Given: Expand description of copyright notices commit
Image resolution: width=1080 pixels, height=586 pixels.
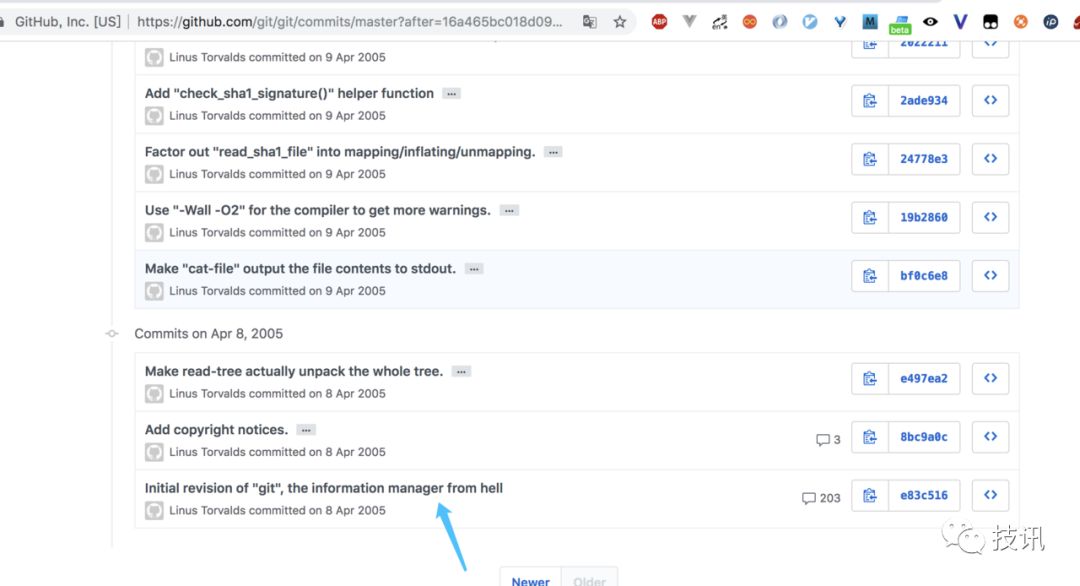Looking at the screenshot, I should coord(306,430).
